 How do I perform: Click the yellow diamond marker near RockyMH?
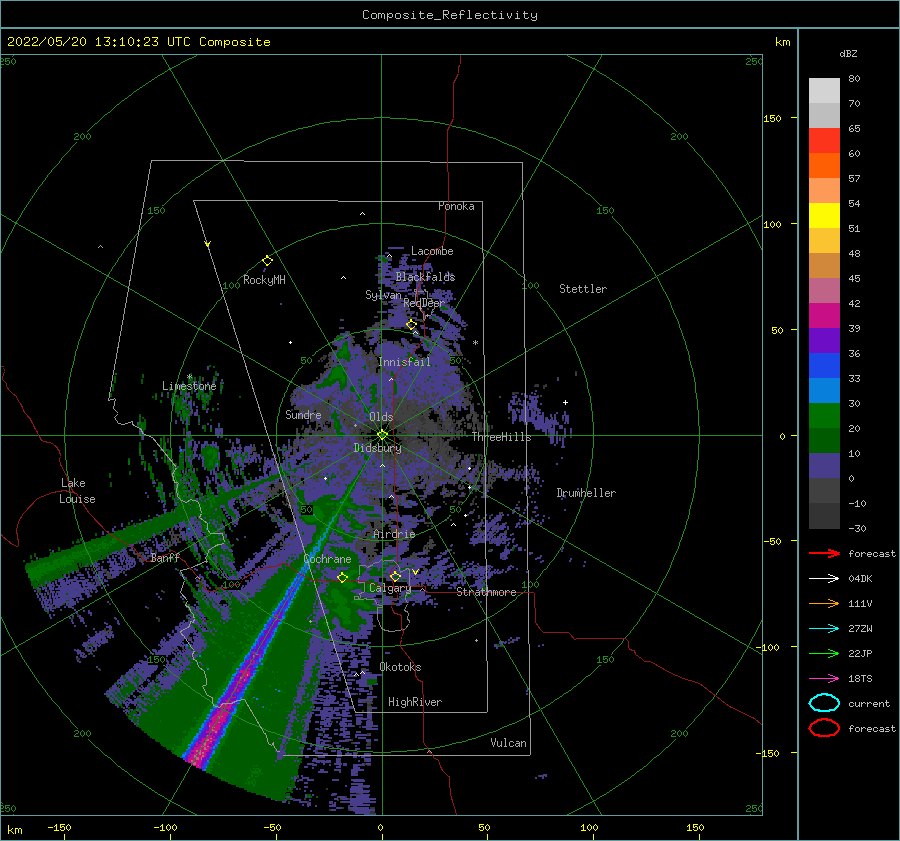(x=267, y=261)
